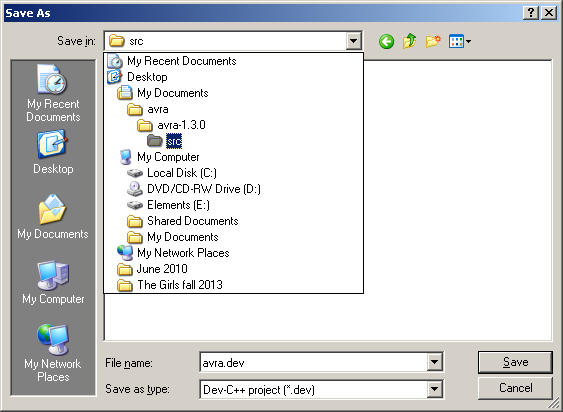Click the Shared Documents folder icon

(135, 221)
